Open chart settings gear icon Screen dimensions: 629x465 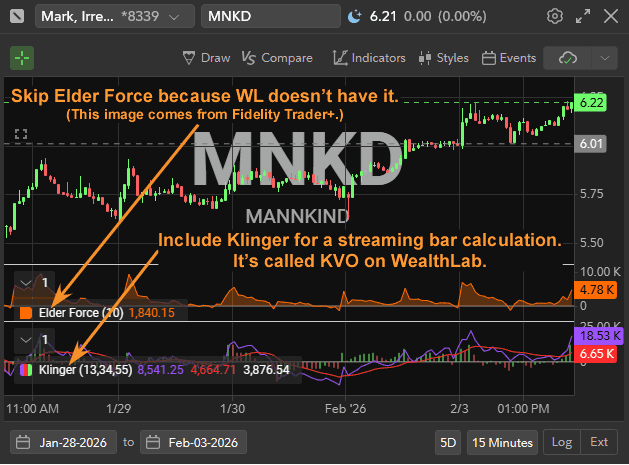pos(555,16)
